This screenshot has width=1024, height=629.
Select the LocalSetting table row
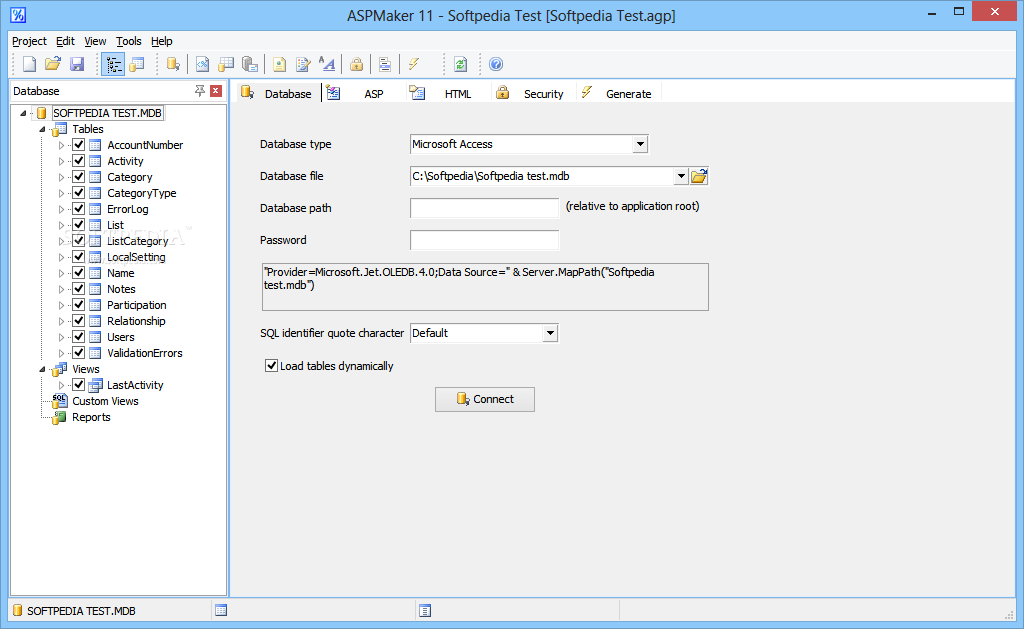click(136, 257)
